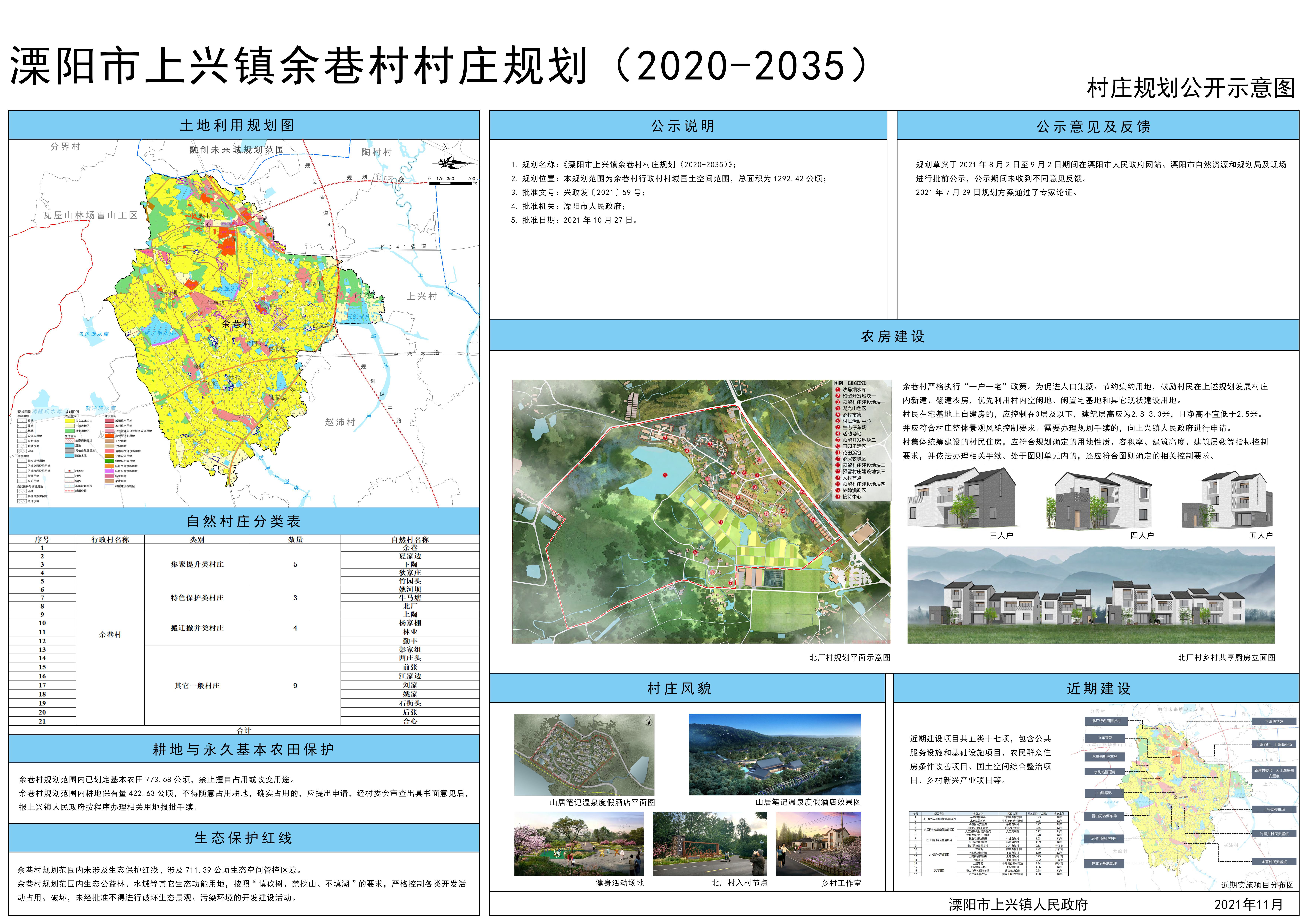Select the 自然村庄分类表 section header
The height and width of the screenshot is (924, 1307).
point(244,521)
